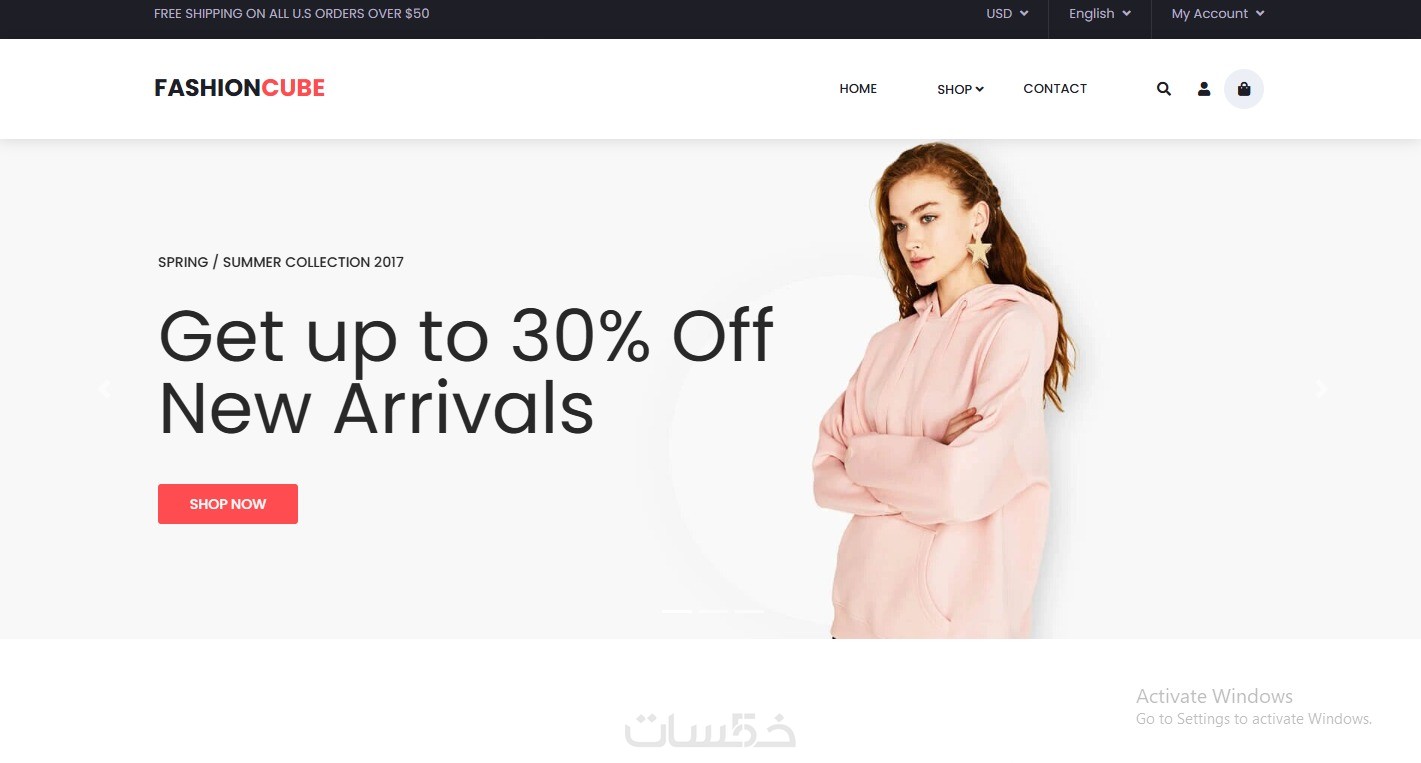
Task: Expand the My Account dropdown
Action: tap(1217, 14)
